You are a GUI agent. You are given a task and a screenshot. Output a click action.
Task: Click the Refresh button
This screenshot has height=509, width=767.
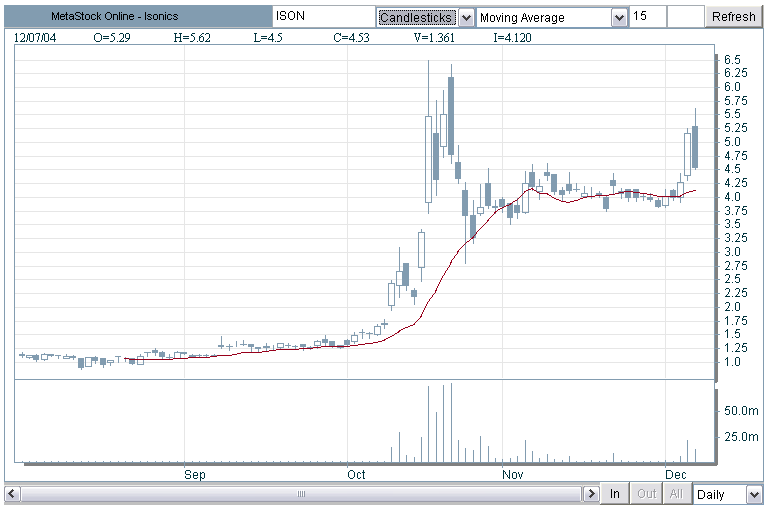tap(733, 17)
